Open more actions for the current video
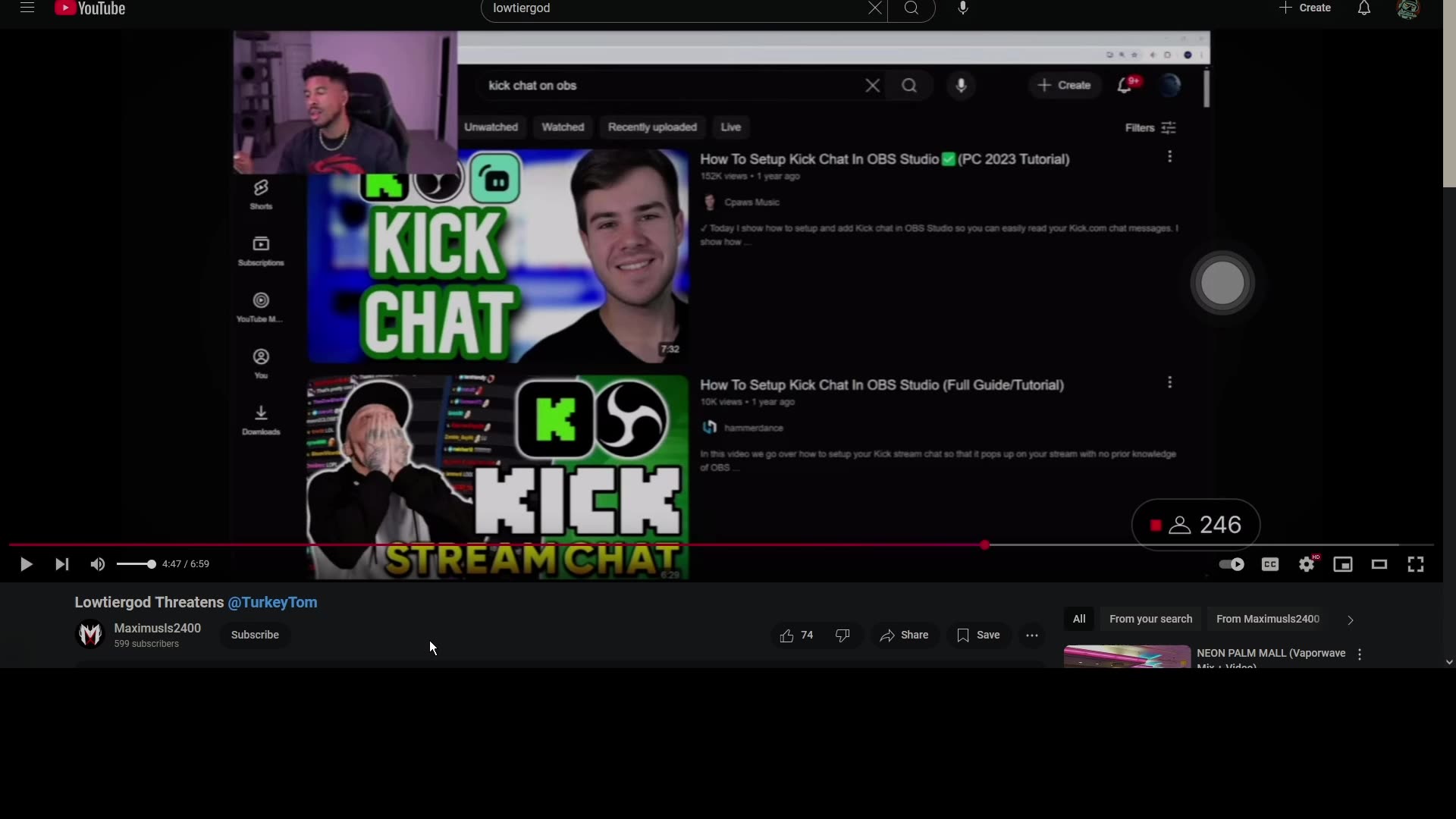Screen dimensions: 1456x819 (1031, 635)
